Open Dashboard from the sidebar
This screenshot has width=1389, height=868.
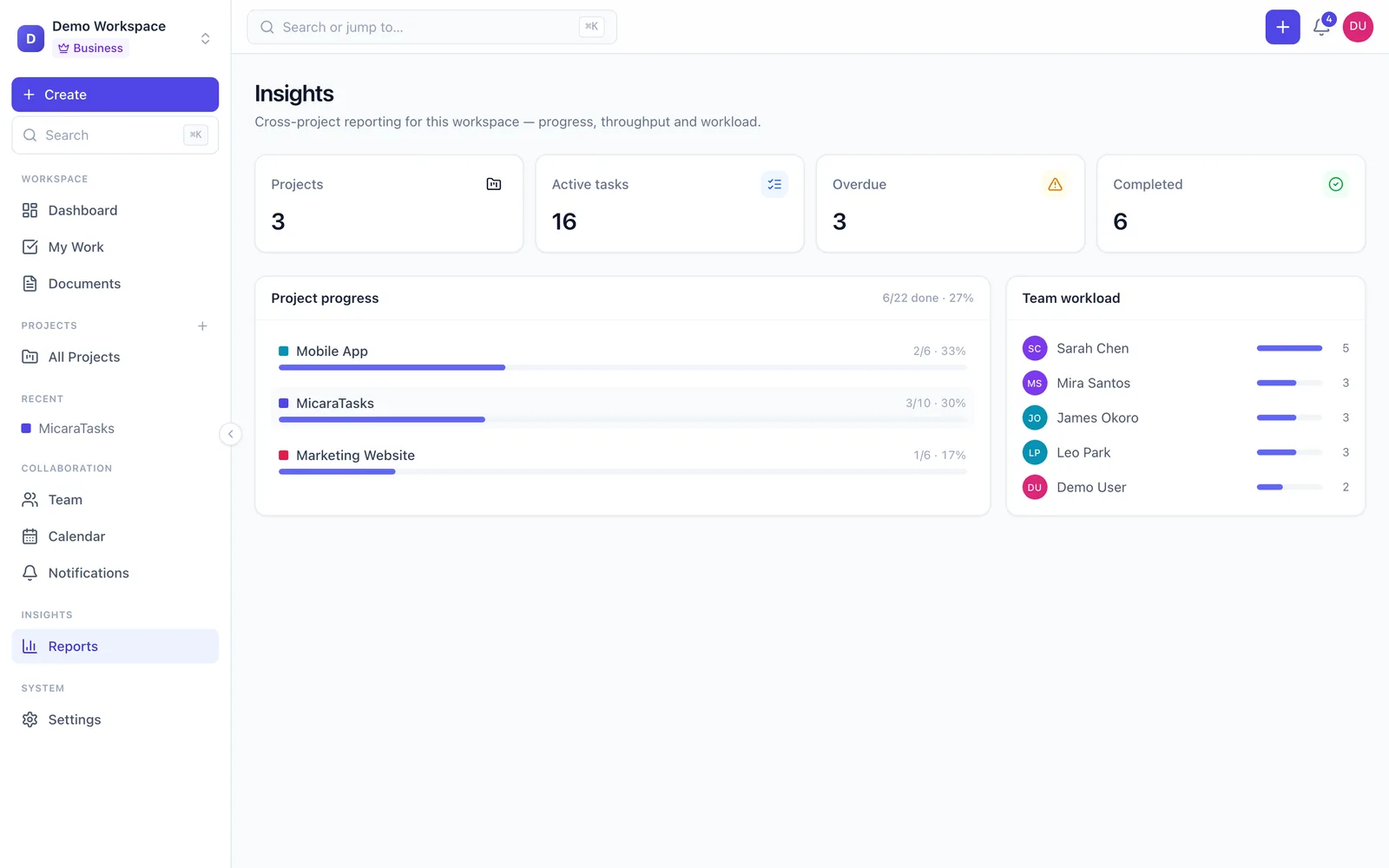(115, 210)
